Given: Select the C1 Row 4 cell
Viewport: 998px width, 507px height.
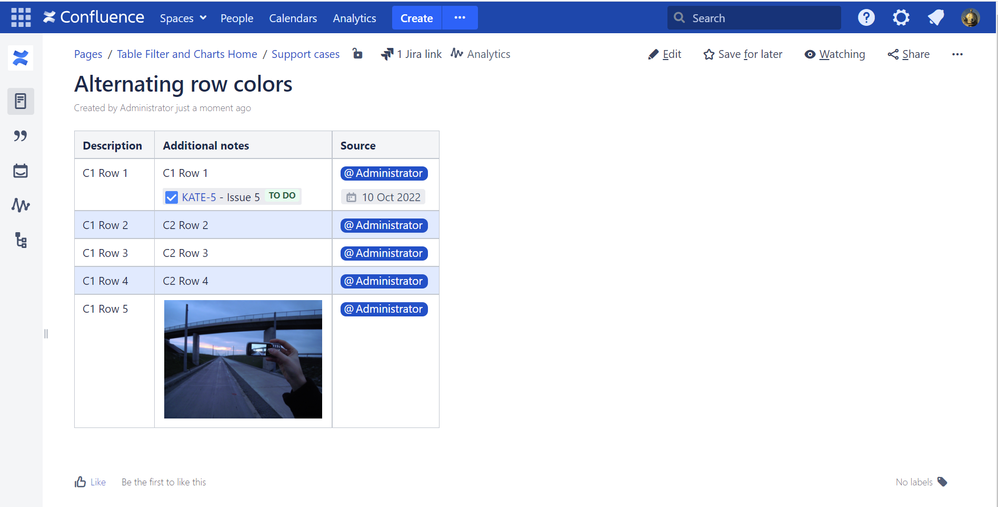Looking at the screenshot, I should coord(115,281).
